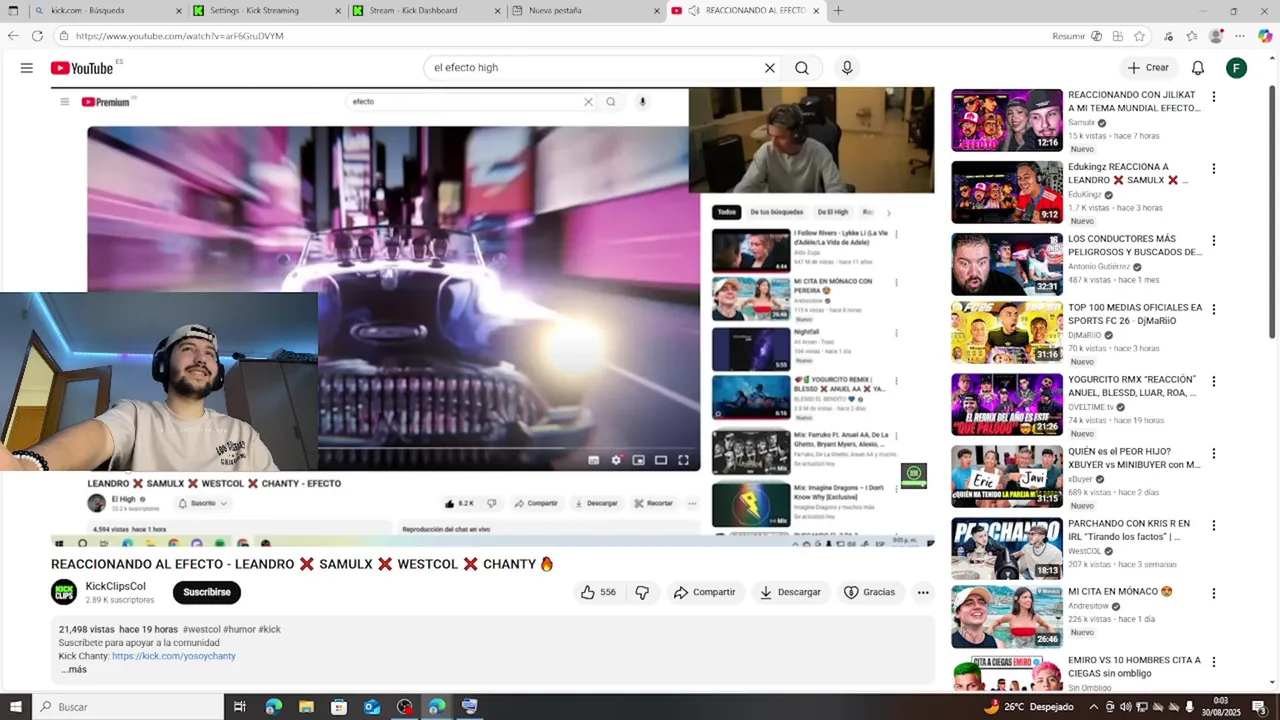Open the account avatar F menu
Screen dimensions: 1280x720
pos(1237,68)
